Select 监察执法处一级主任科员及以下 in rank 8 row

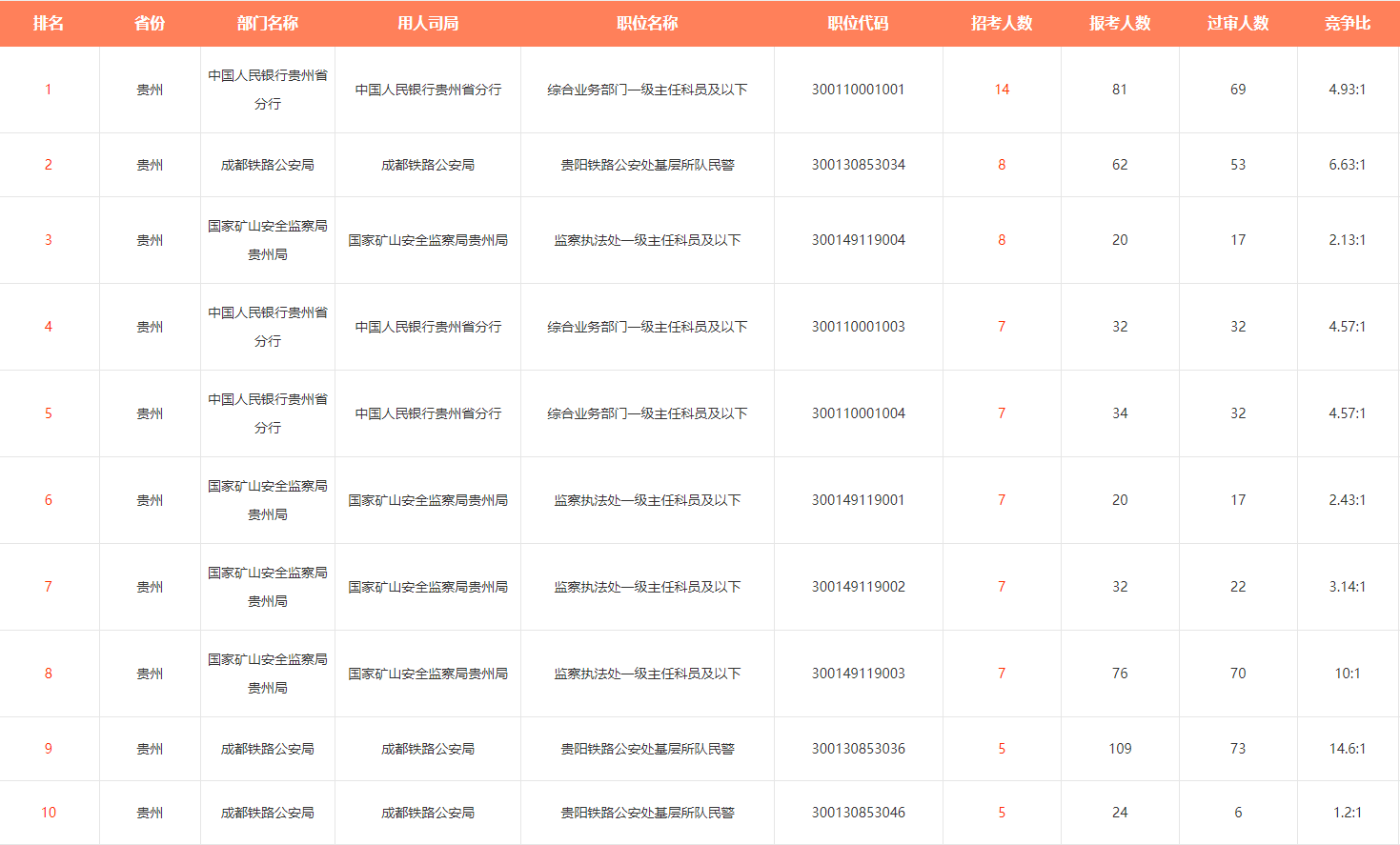pyautogui.click(x=647, y=674)
